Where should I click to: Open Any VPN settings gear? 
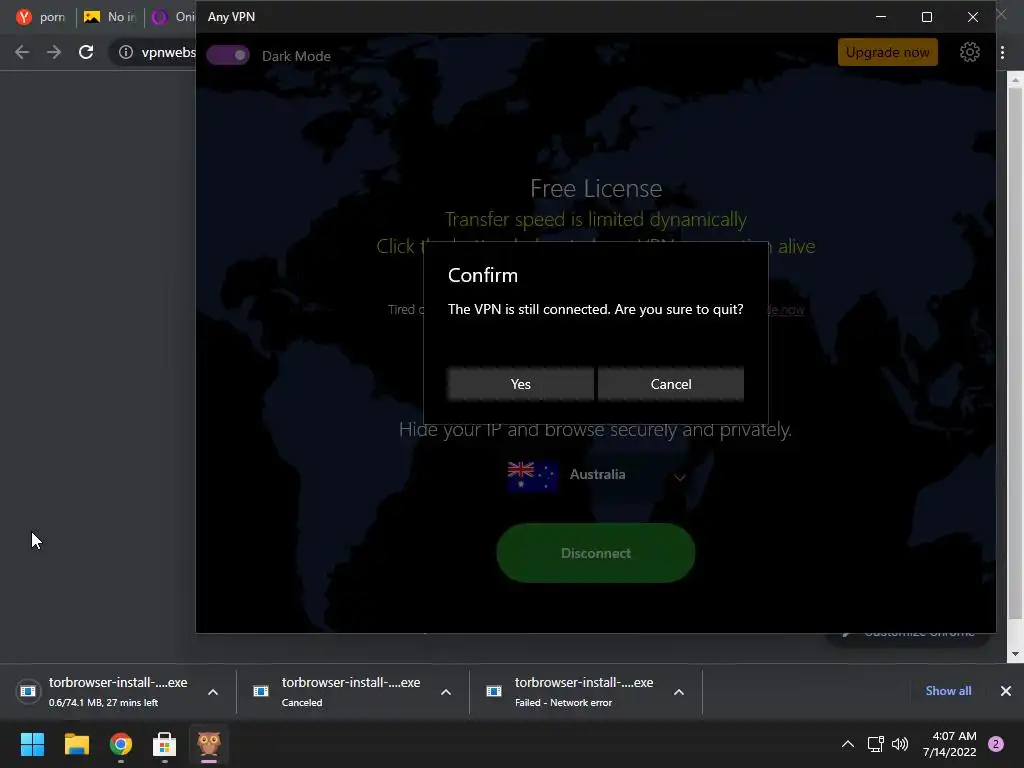970,52
